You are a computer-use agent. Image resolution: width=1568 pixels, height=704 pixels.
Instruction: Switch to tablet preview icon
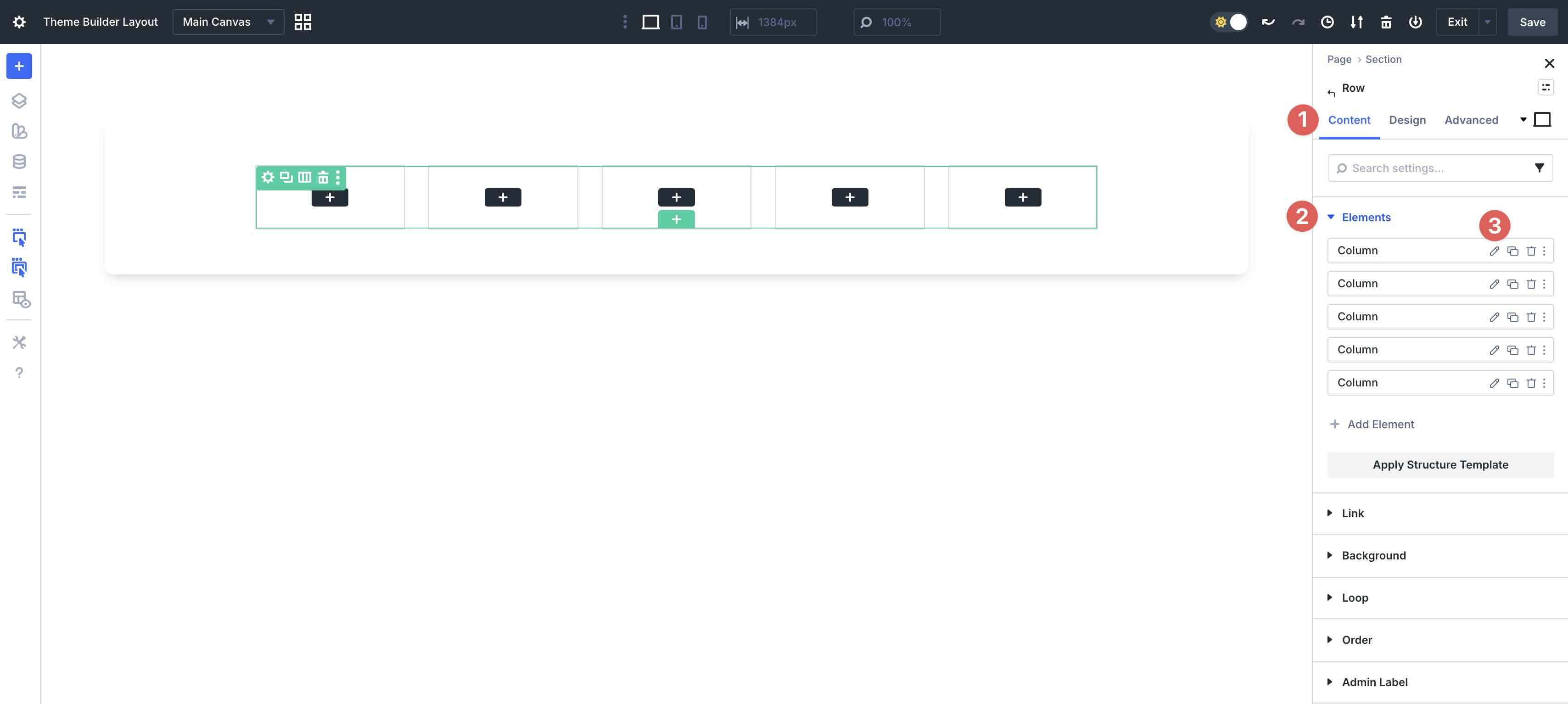[x=676, y=22]
